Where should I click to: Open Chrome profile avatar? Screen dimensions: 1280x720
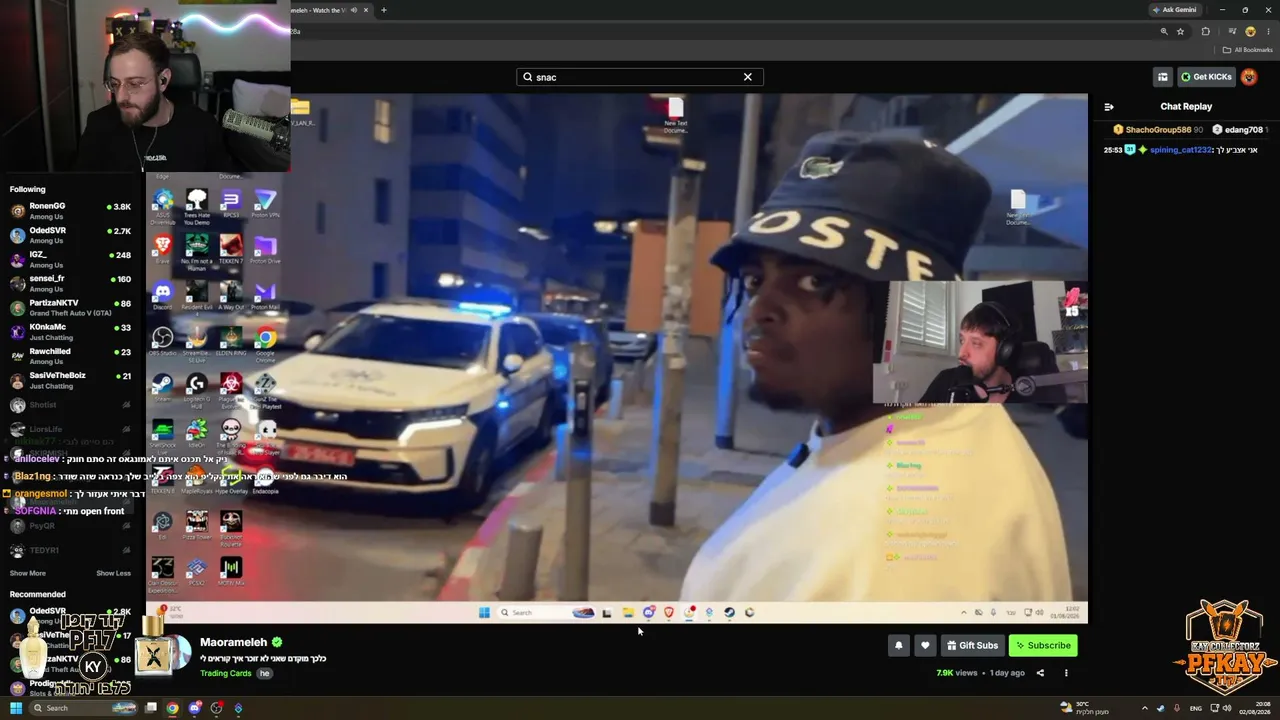[1250, 31]
